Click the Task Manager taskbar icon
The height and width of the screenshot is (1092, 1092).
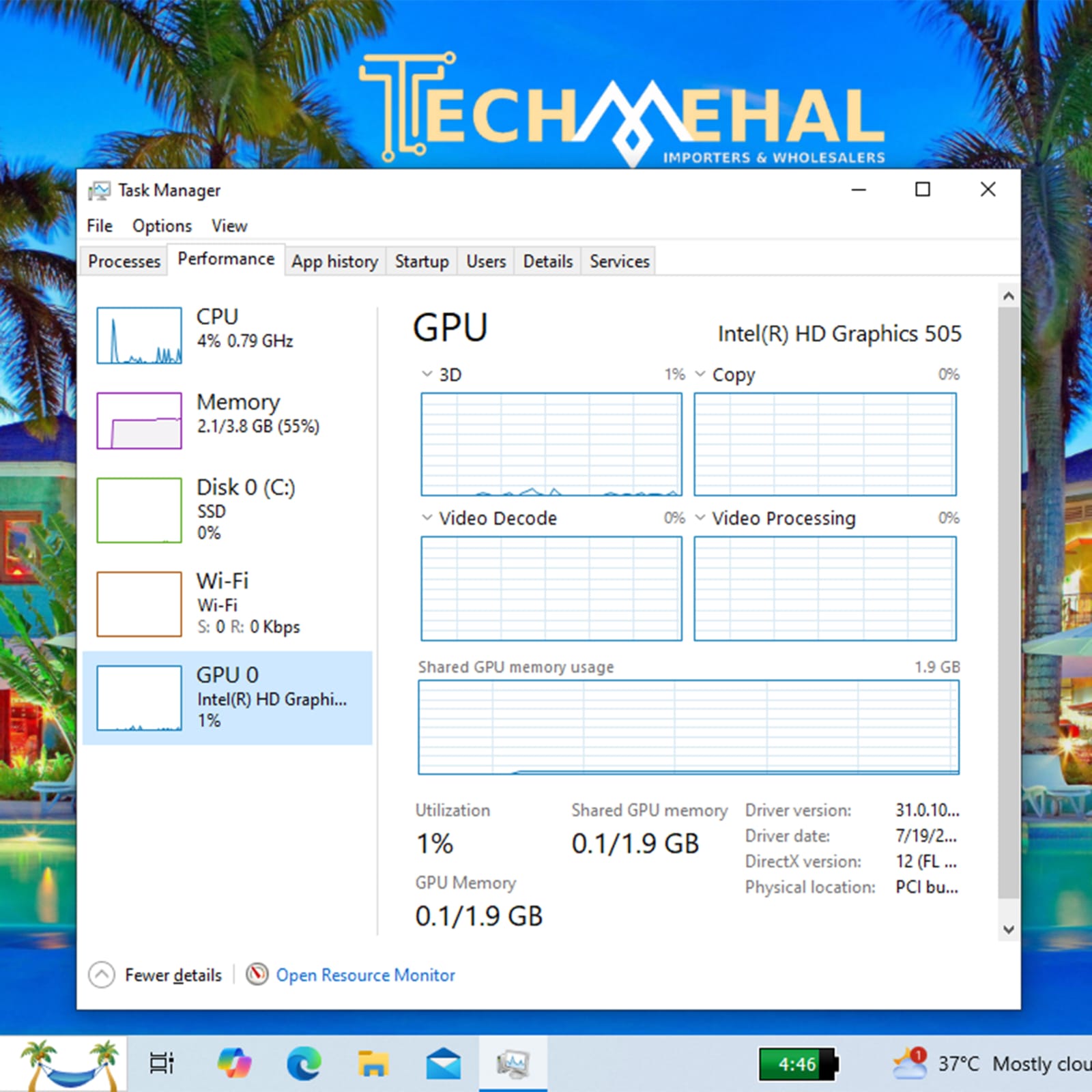coord(513,1063)
